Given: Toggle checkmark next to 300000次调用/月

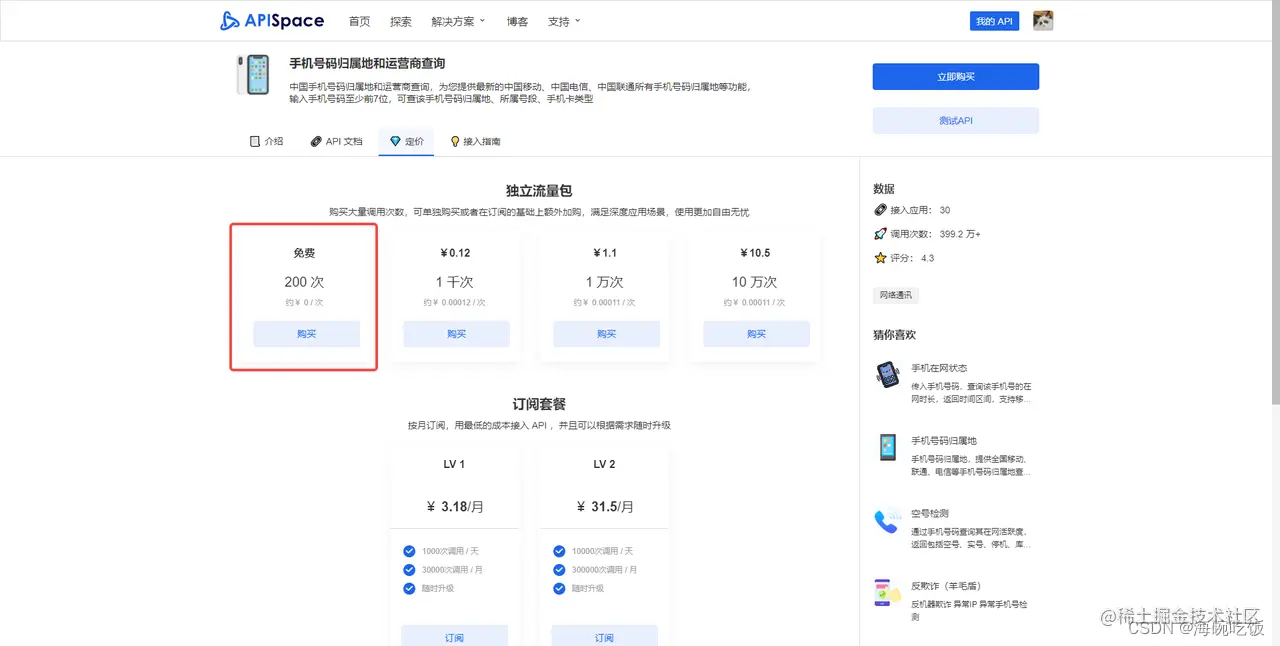Looking at the screenshot, I should 559,569.
